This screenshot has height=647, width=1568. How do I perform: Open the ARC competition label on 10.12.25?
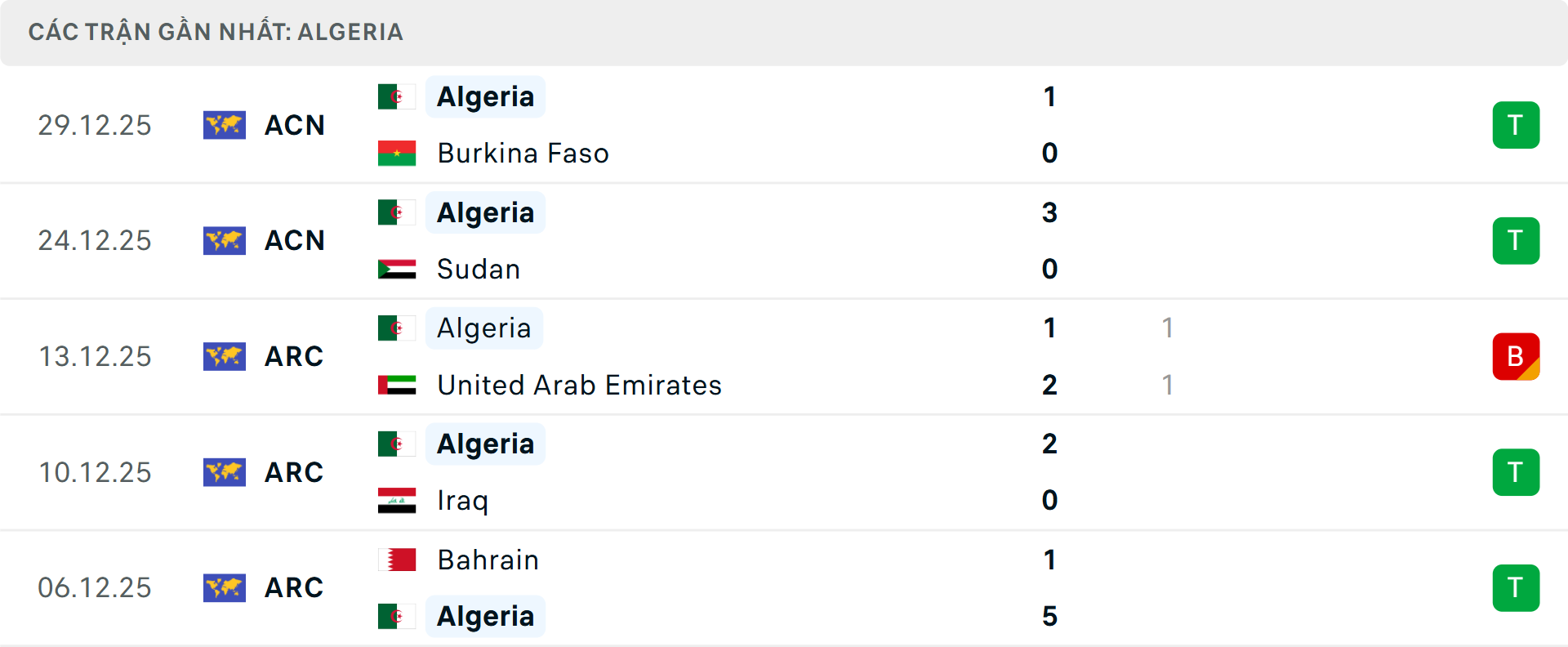(x=294, y=472)
